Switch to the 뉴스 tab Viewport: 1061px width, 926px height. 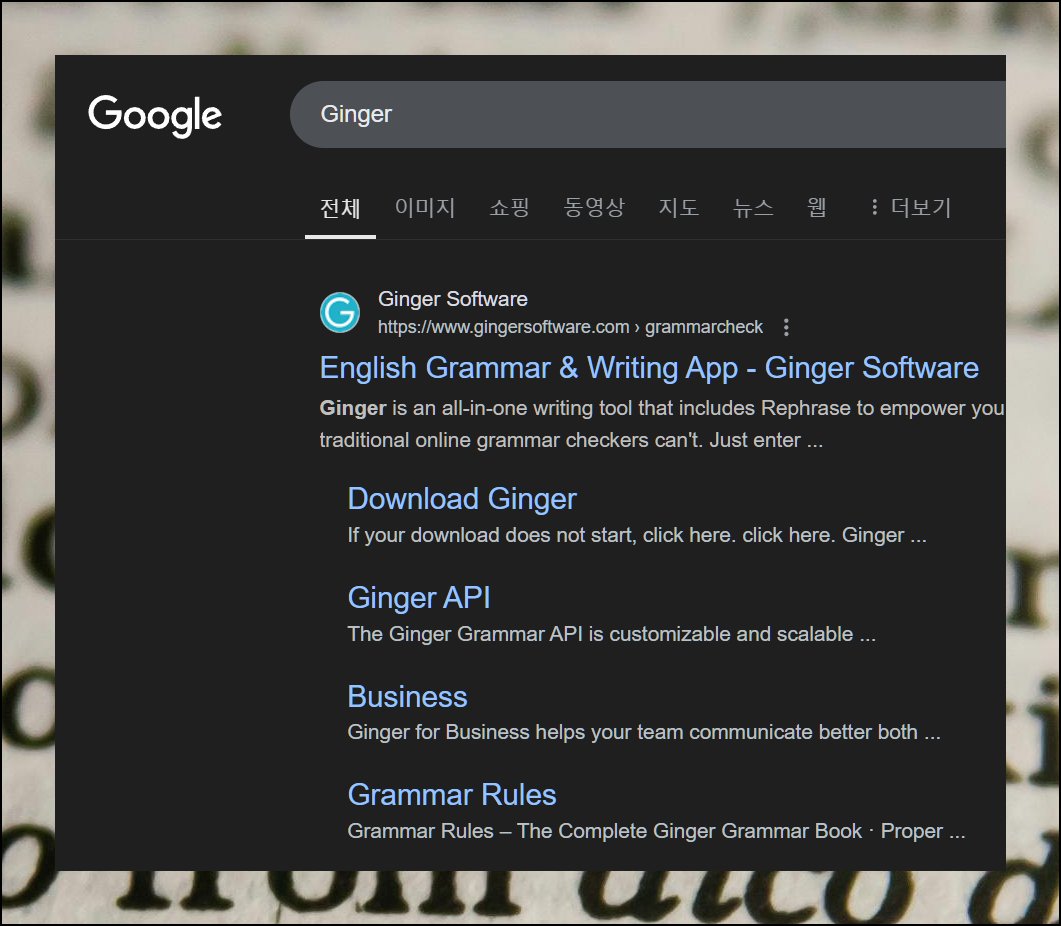[x=753, y=207]
